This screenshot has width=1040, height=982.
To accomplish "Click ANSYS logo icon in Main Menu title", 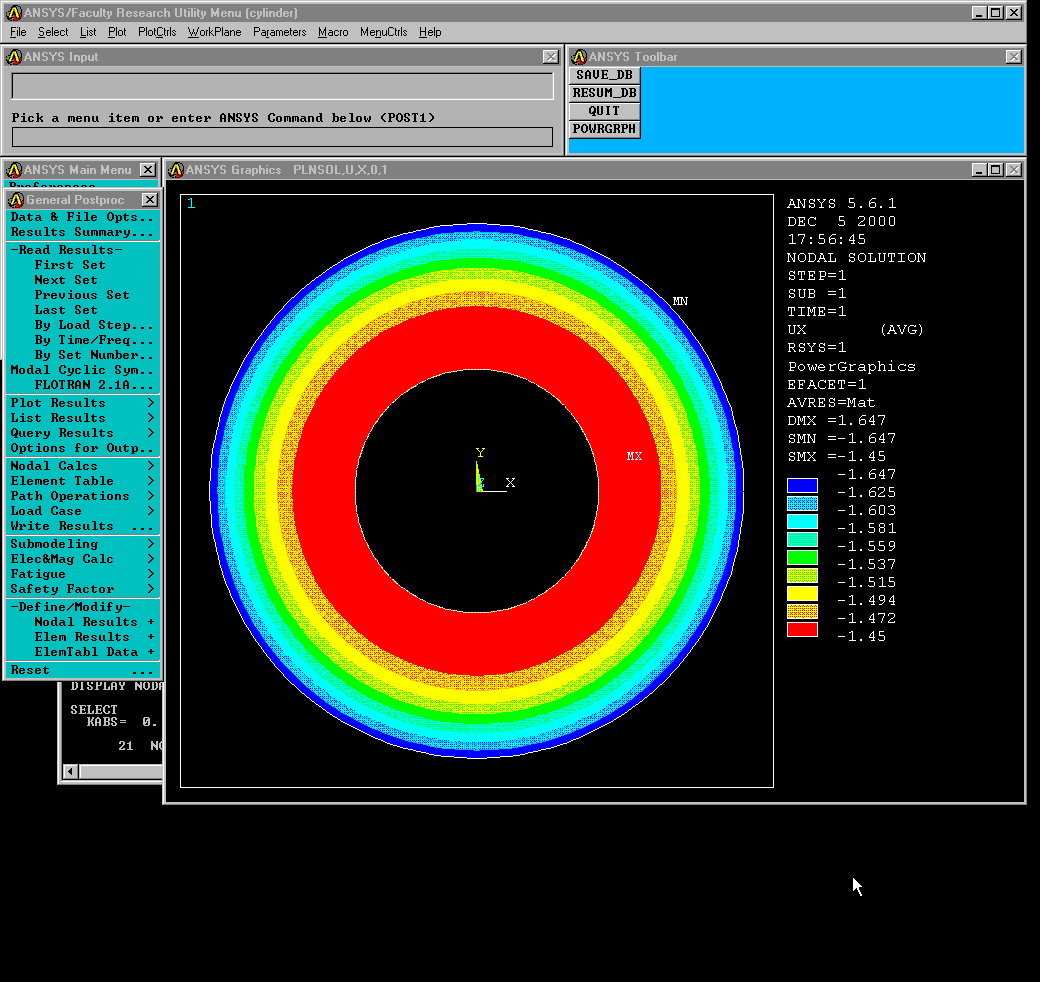I will 14,170.
